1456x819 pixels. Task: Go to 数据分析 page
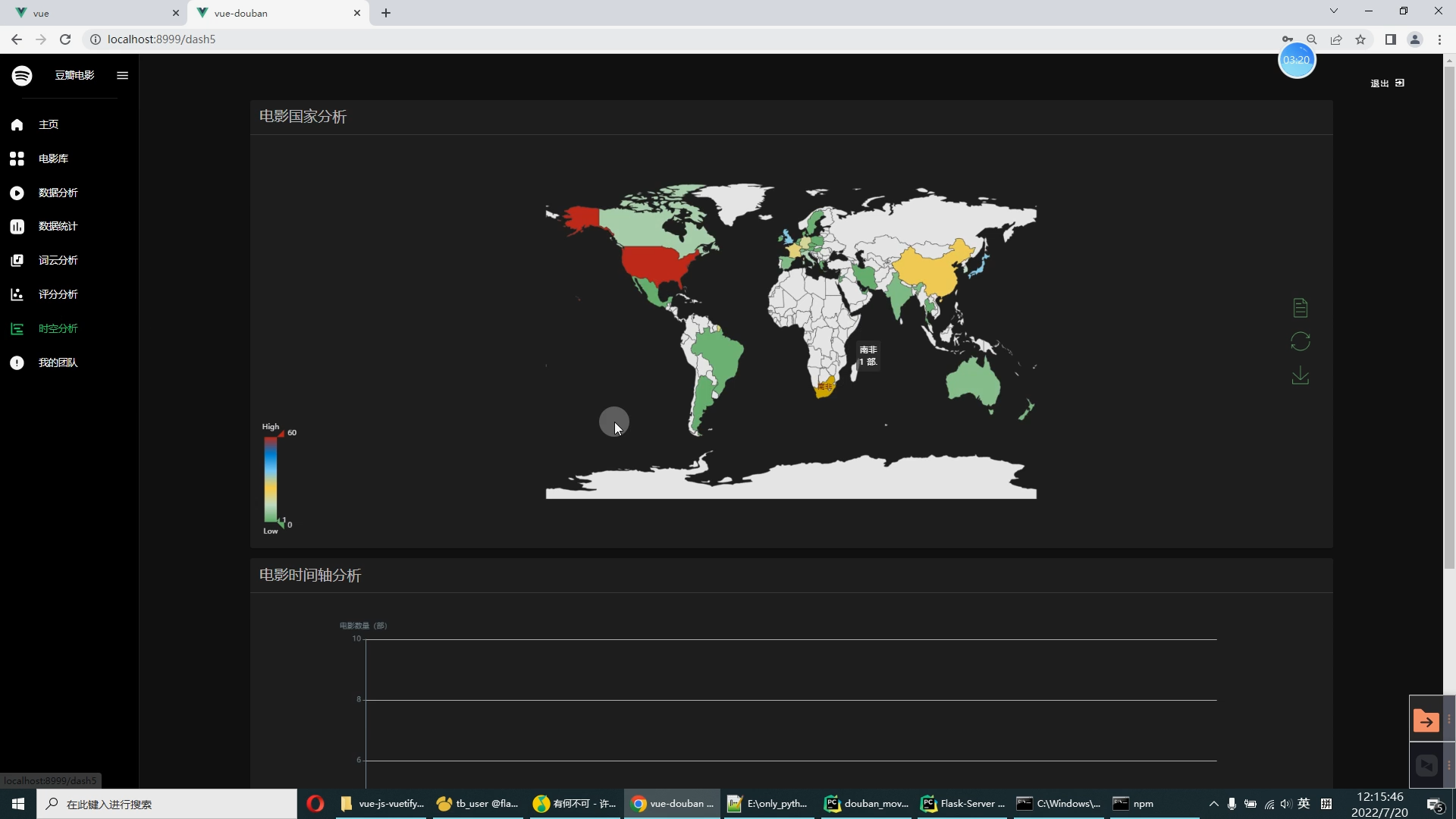pos(58,193)
